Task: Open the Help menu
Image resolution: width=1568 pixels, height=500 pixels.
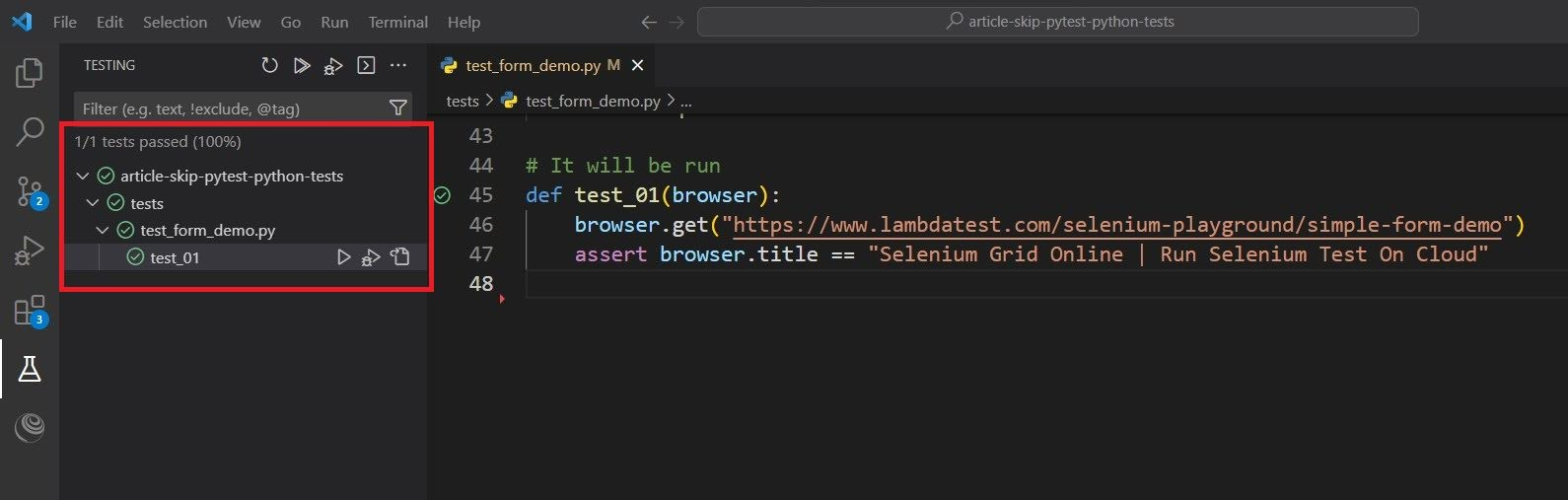Action: tap(463, 22)
